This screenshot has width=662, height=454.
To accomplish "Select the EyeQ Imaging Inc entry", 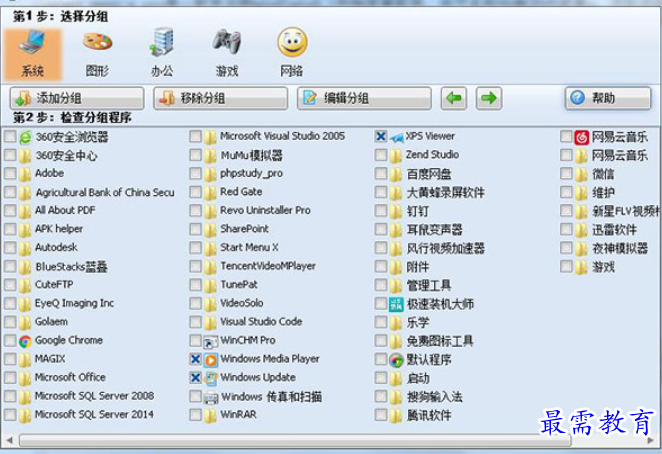I will (x=74, y=304).
